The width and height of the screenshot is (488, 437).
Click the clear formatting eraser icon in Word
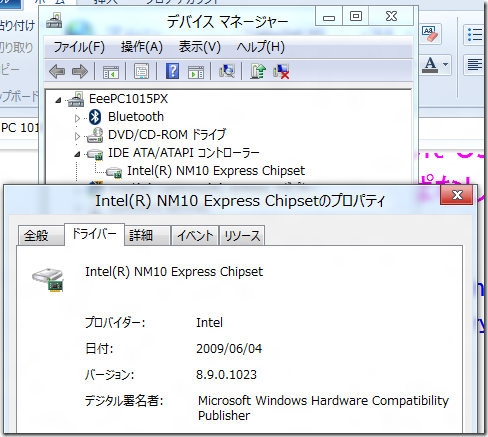click(x=430, y=34)
